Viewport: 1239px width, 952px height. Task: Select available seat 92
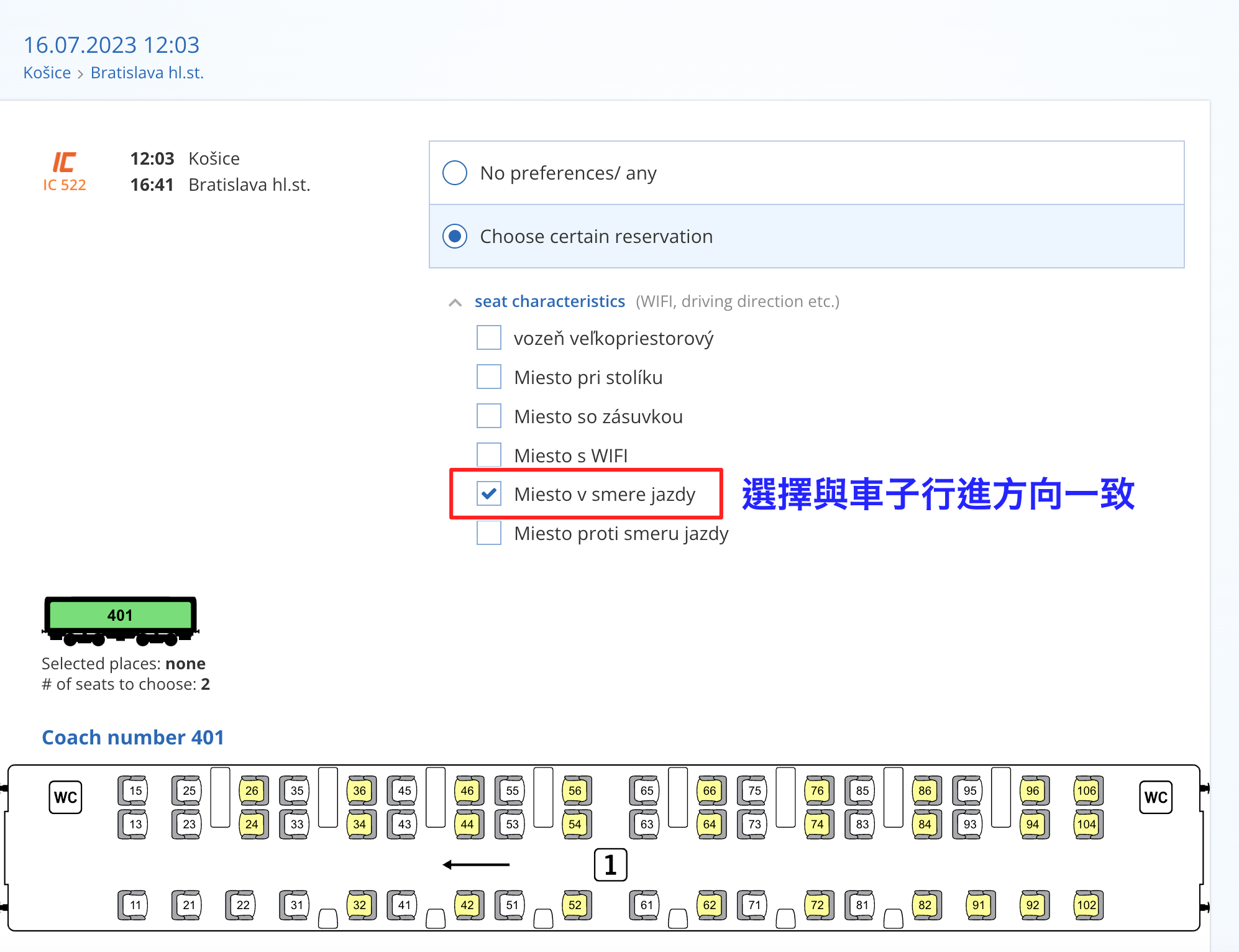coord(1034,905)
